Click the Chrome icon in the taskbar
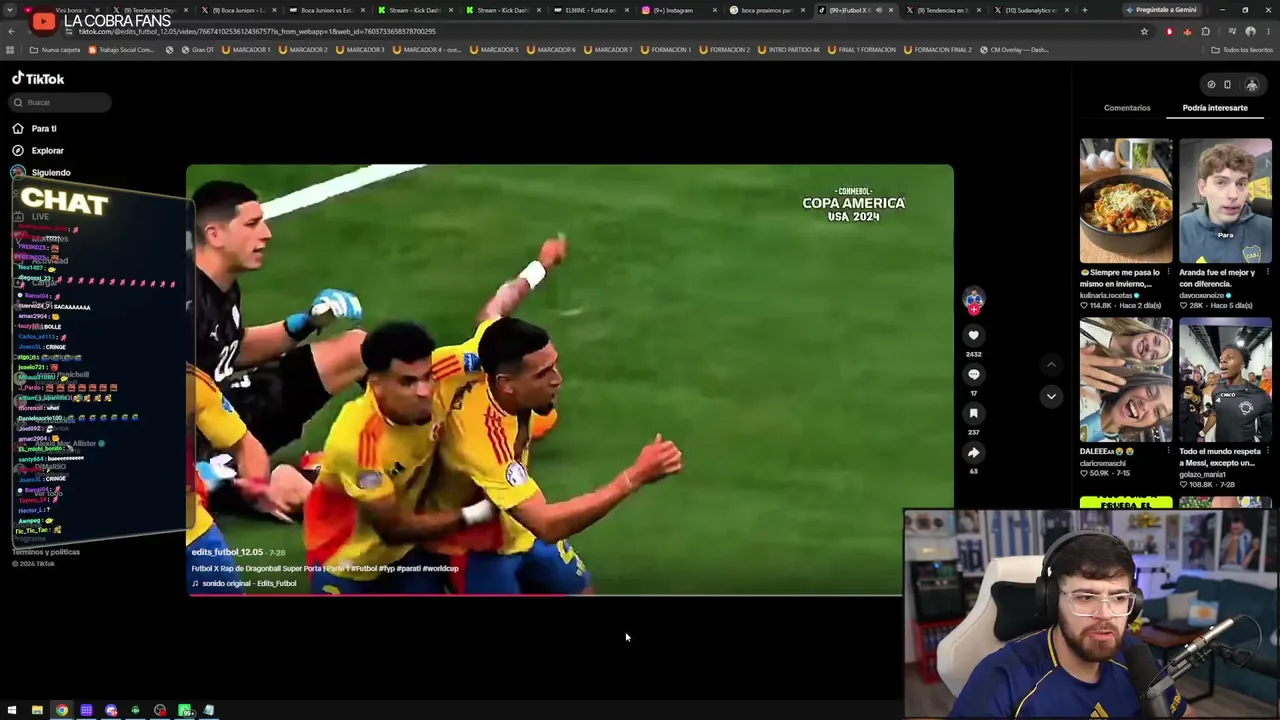Screen dimensions: 1280x720 point(62,711)
